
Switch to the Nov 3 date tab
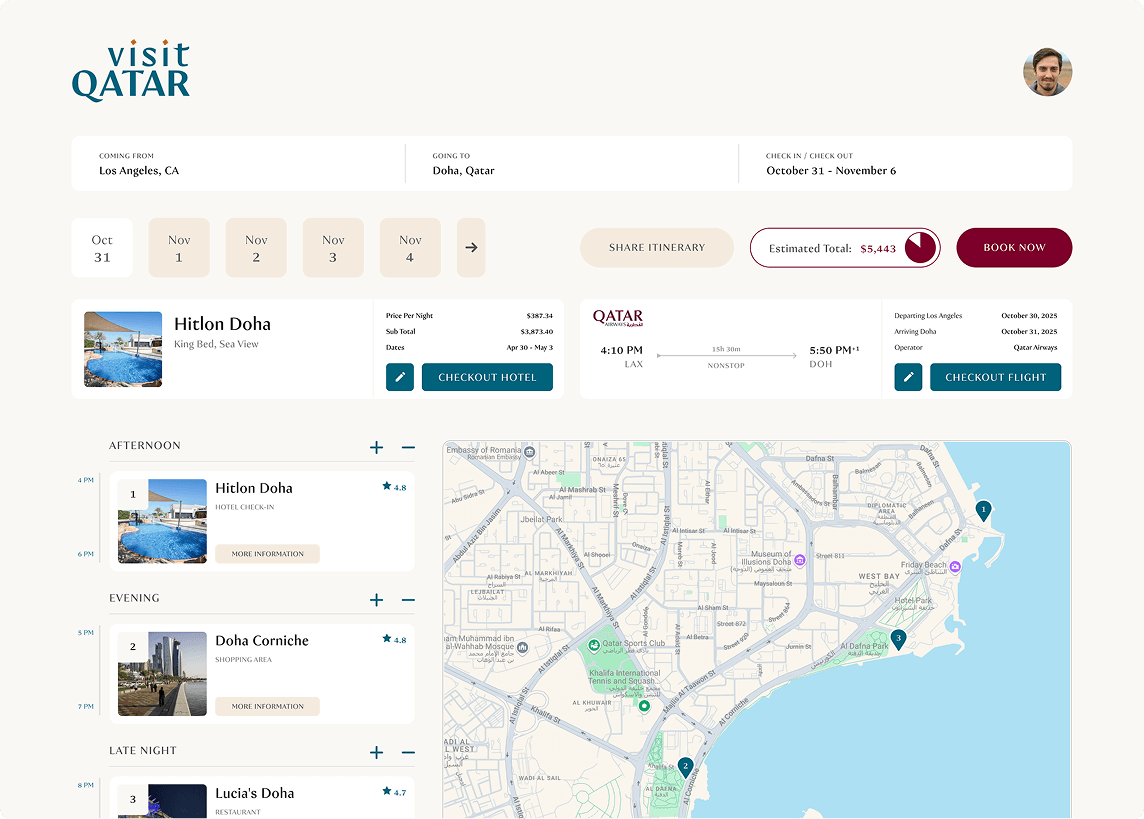[333, 248]
